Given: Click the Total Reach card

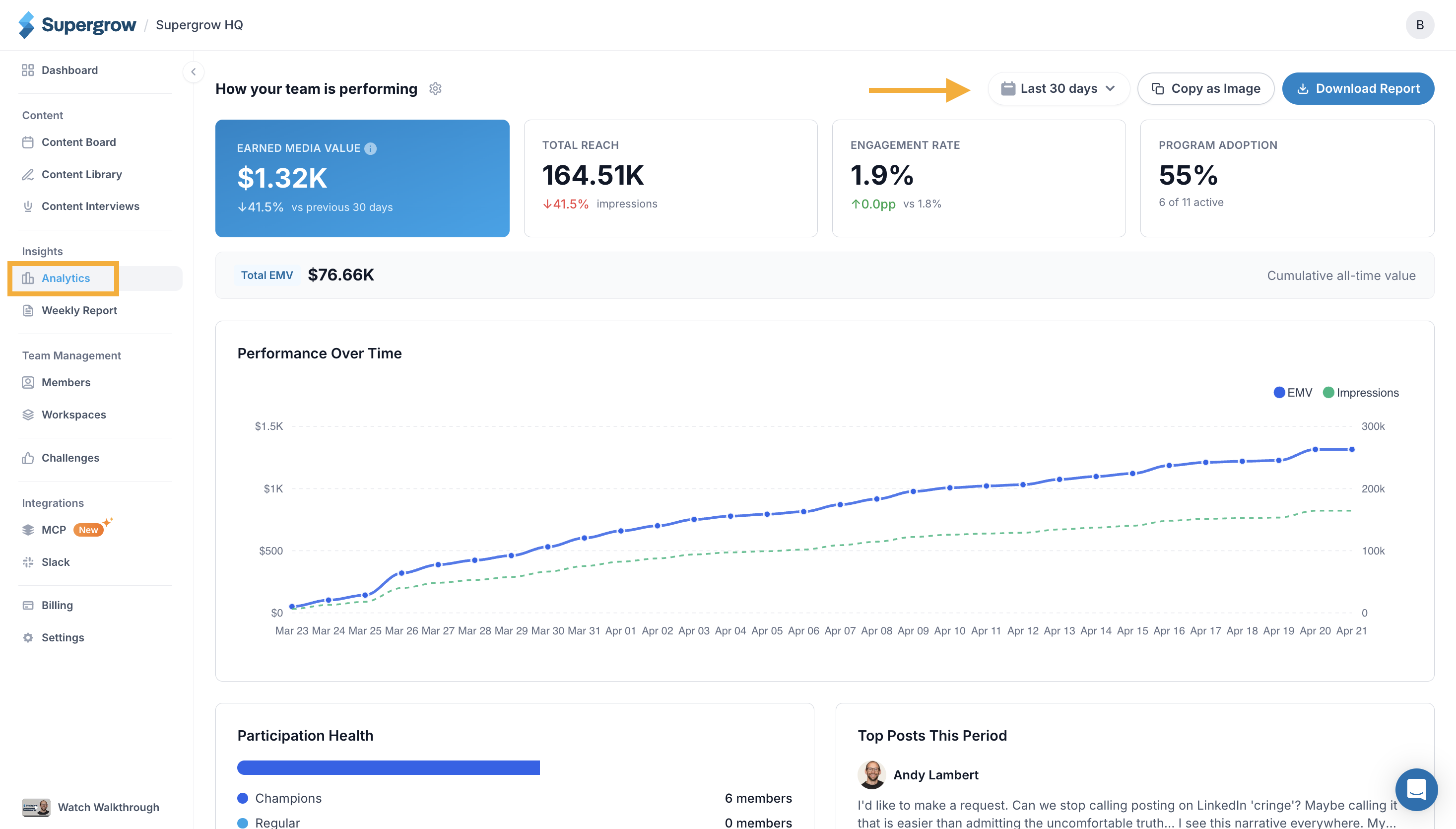Looking at the screenshot, I should tap(670, 178).
